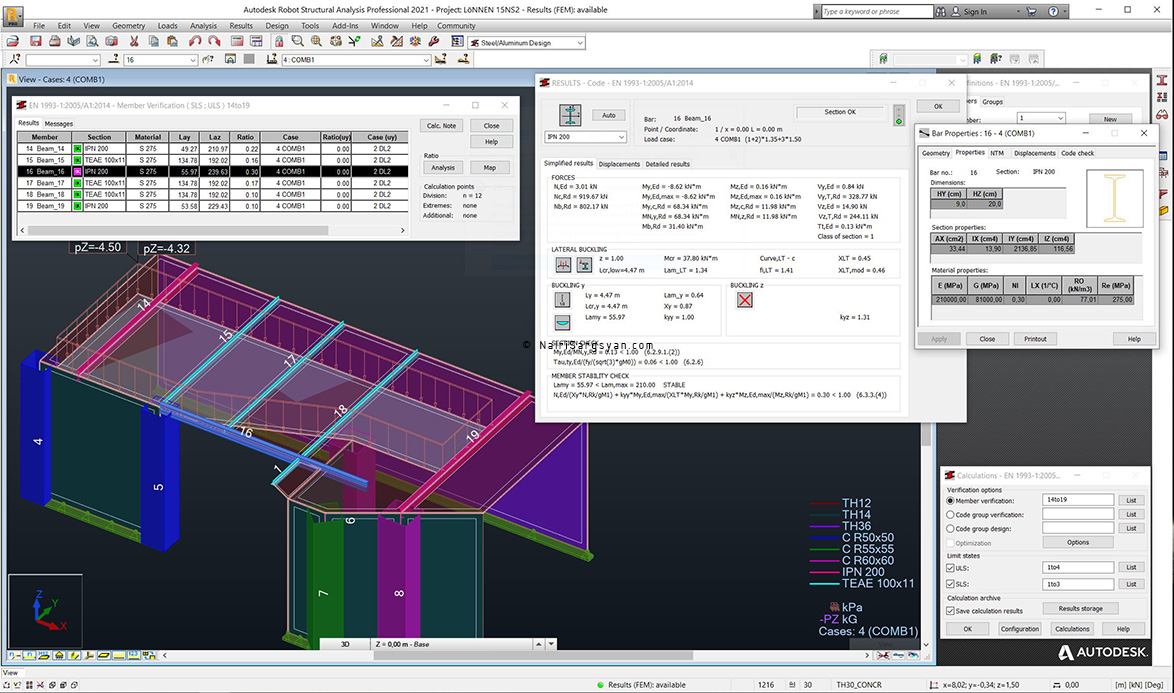The width and height of the screenshot is (1174, 693).
Task: Click the Copy icon in toolbar
Action: pyautogui.click(x=153, y=42)
